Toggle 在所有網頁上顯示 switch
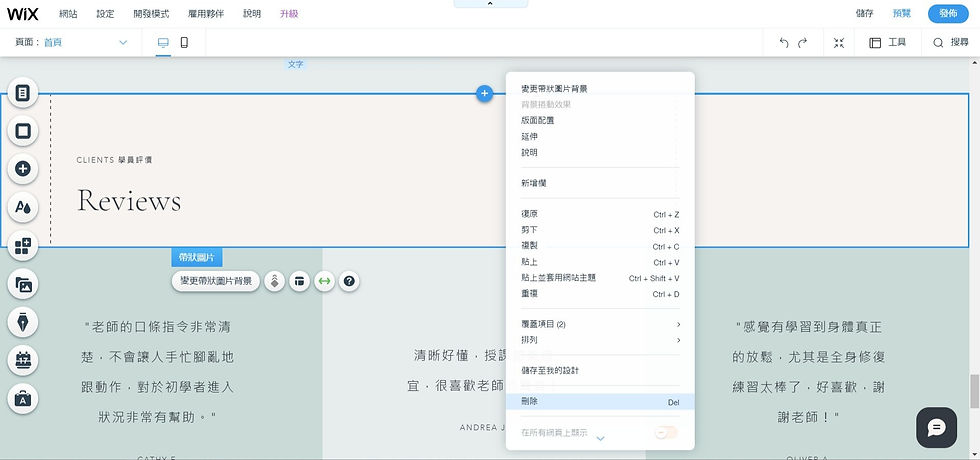The image size is (980, 460). (x=666, y=432)
